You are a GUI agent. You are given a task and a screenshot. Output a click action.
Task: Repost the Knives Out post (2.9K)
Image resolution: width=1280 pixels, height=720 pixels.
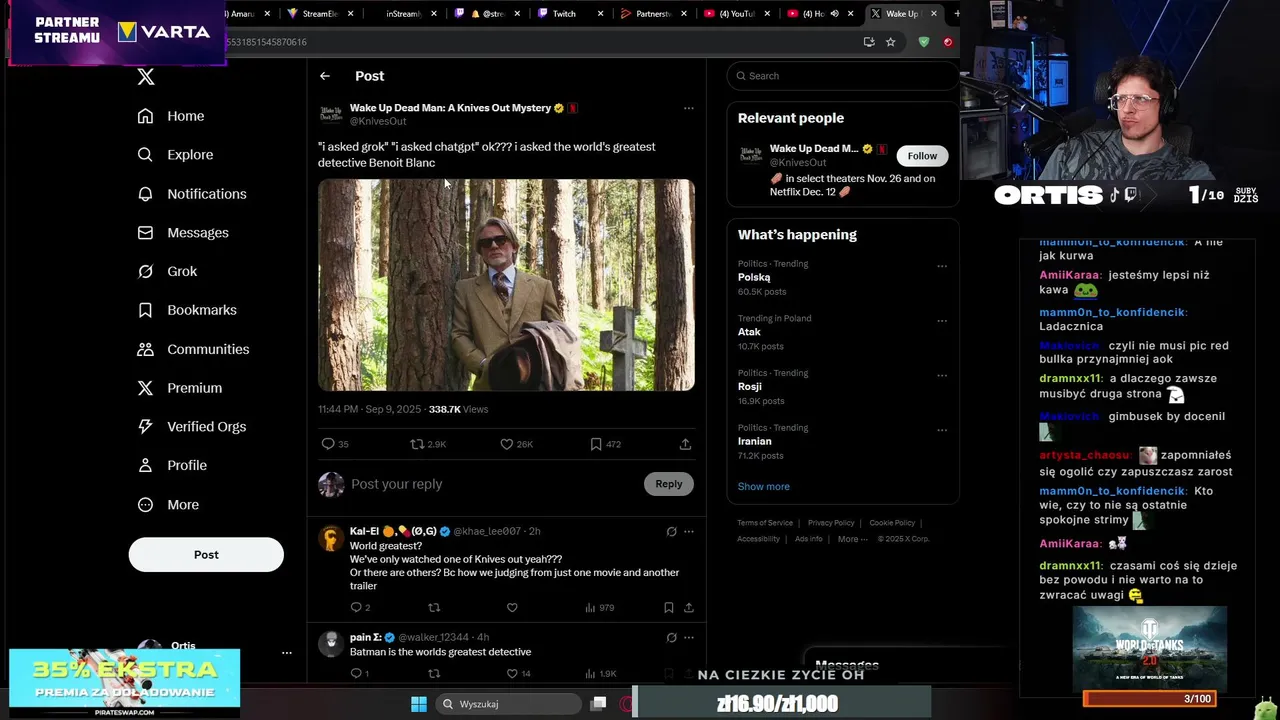[428, 444]
